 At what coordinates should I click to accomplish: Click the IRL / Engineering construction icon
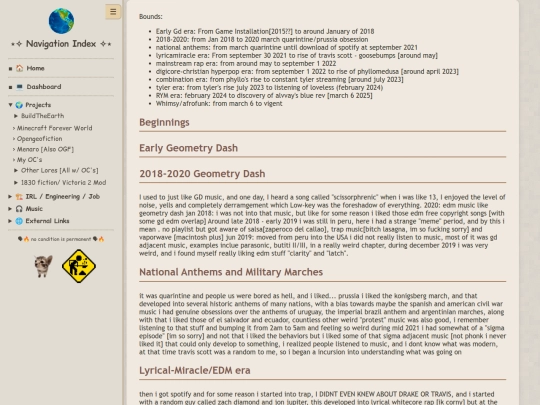point(19,197)
